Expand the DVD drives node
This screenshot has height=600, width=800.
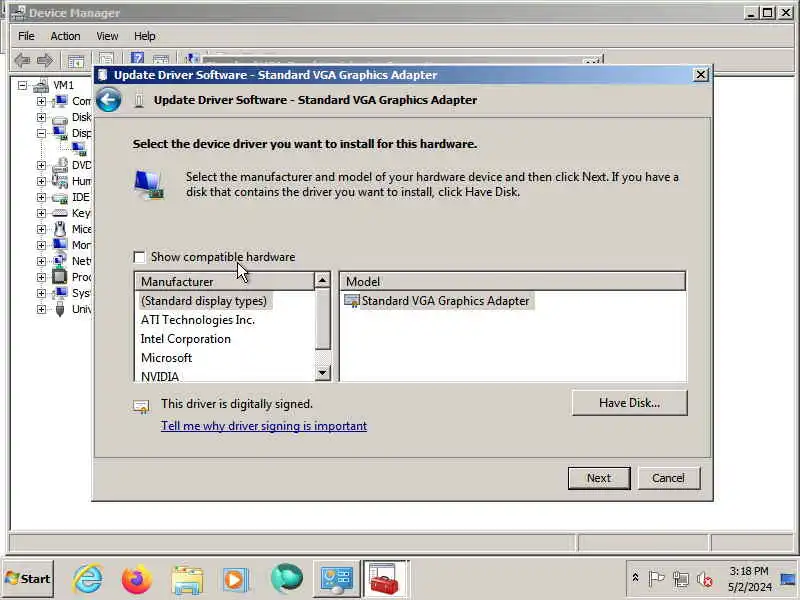tap(41, 165)
